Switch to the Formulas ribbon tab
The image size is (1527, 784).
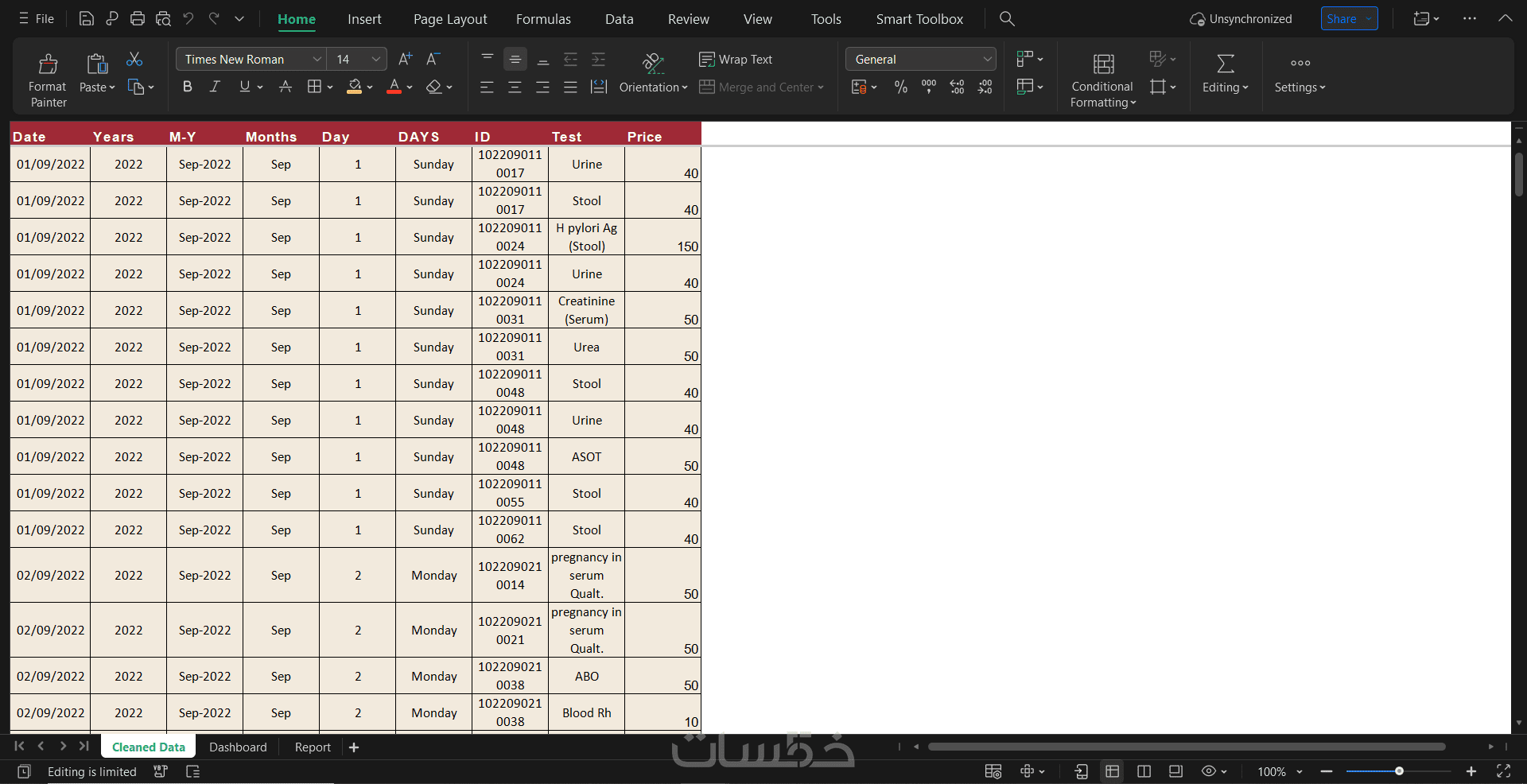(x=543, y=19)
